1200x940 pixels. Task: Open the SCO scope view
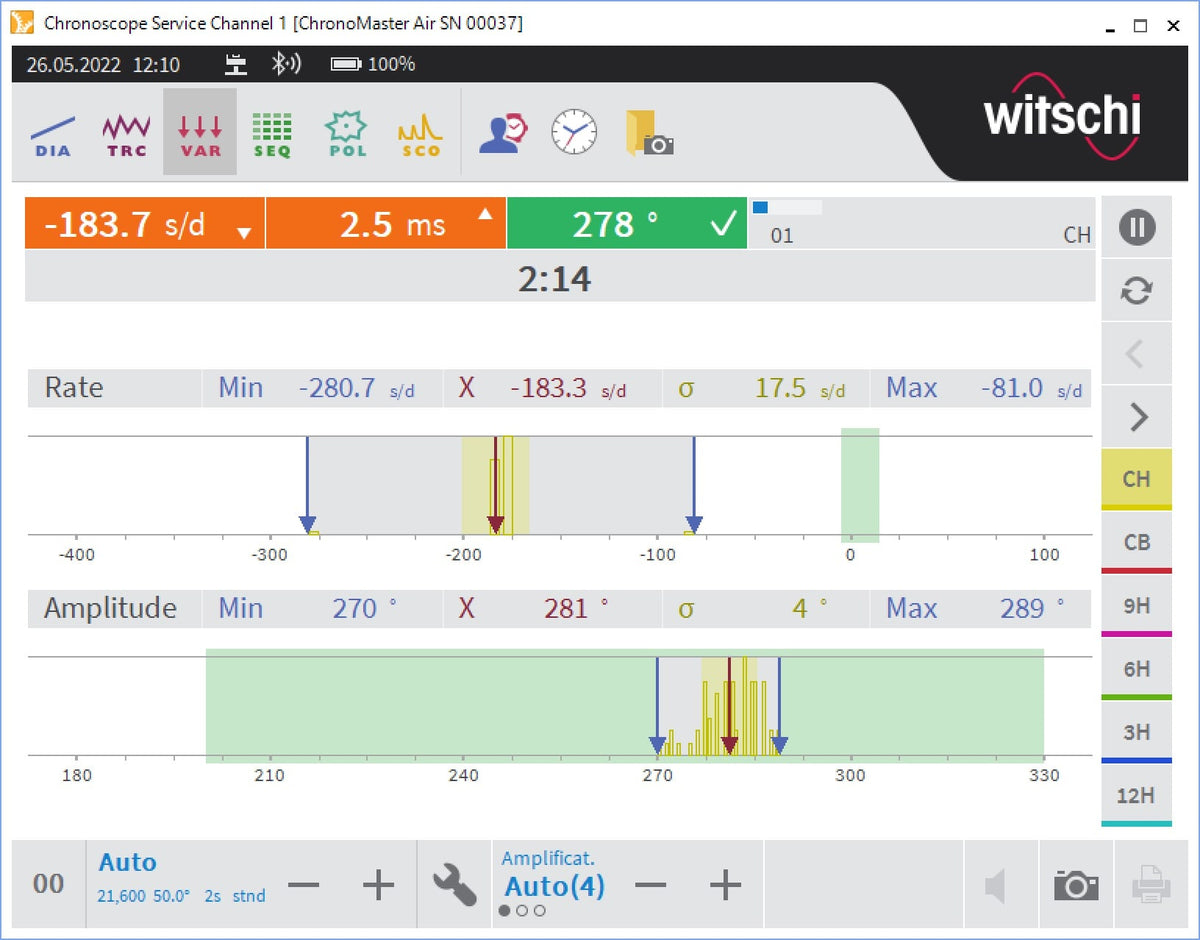pyautogui.click(x=420, y=133)
